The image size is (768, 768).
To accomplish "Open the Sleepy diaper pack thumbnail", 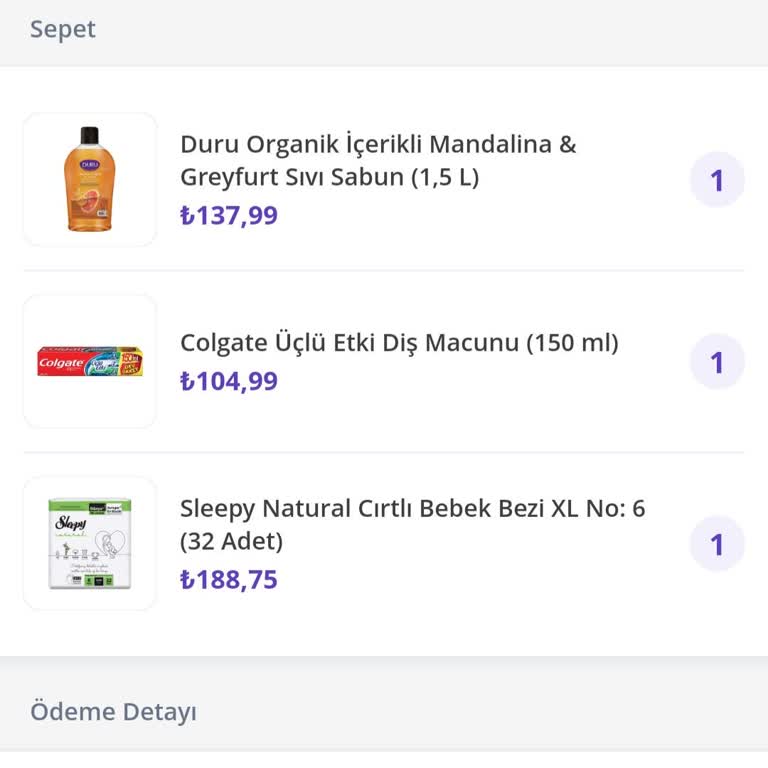I will pos(90,543).
